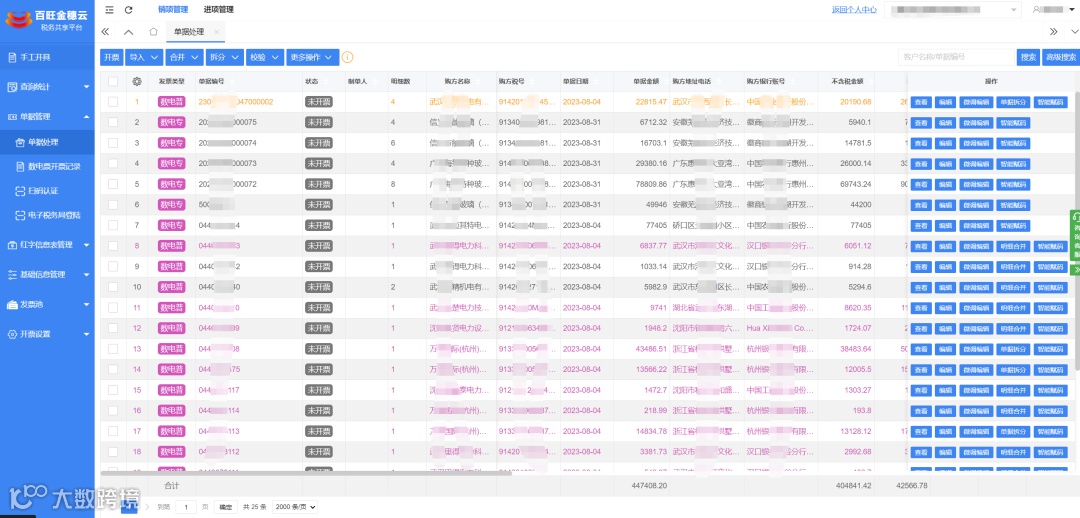Collapse 单据管理 in the sidebar
This screenshot has height=518, width=1080.
coord(47,116)
